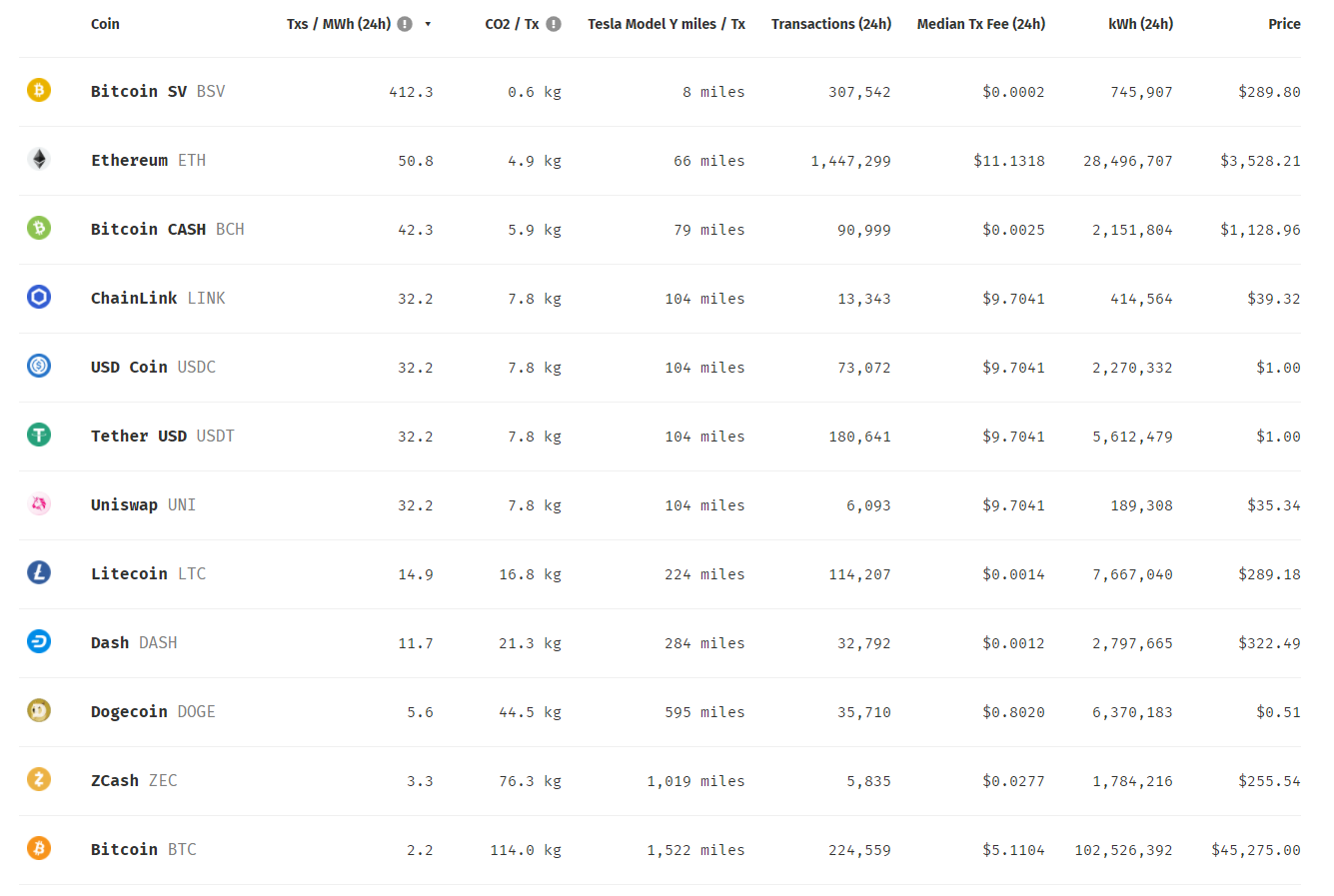
Task: Click the Litecoin blue icon
Action: (39, 572)
